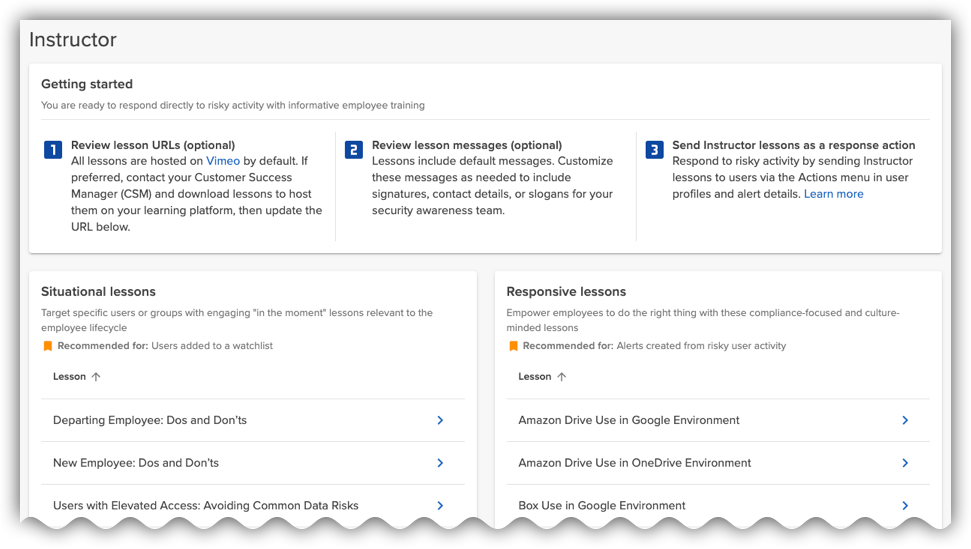
Task: Open Amazon Drive Use in OneDrive Environment
Action: click(x=634, y=463)
